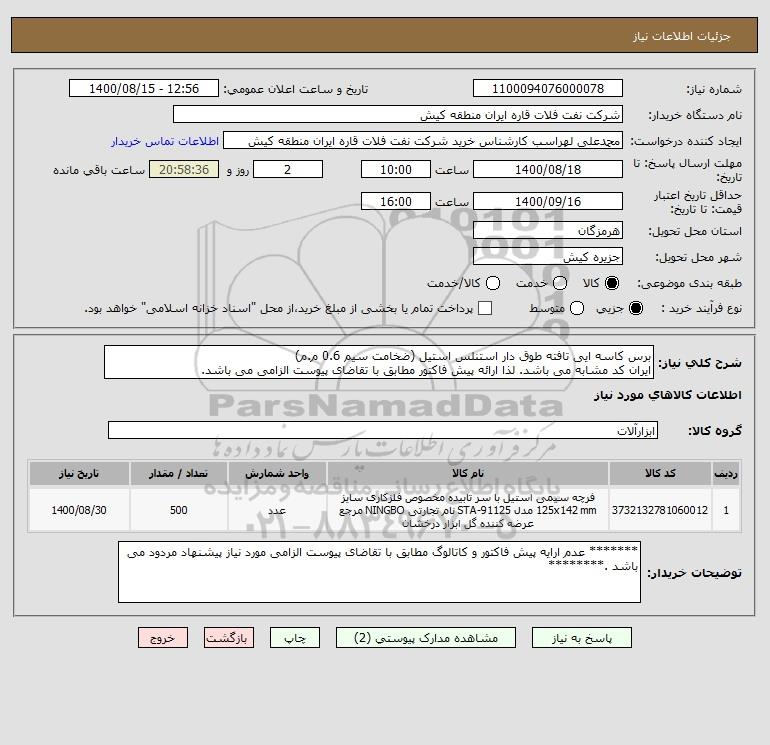The height and width of the screenshot is (745, 770).
Task: Click the خروج exit button
Action: [x=163, y=637]
